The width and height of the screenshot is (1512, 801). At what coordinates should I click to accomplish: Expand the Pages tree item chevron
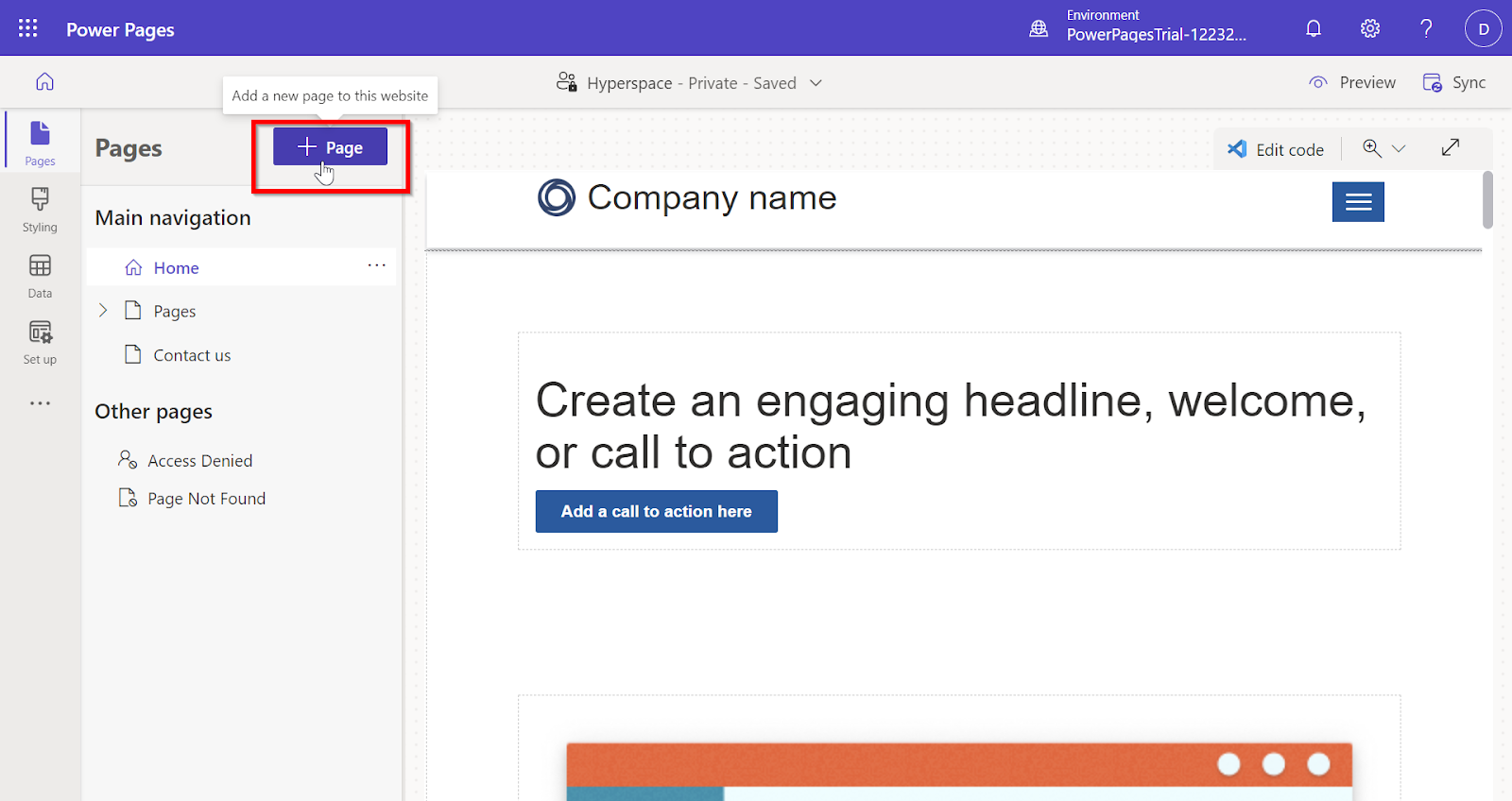tap(103, 311)
